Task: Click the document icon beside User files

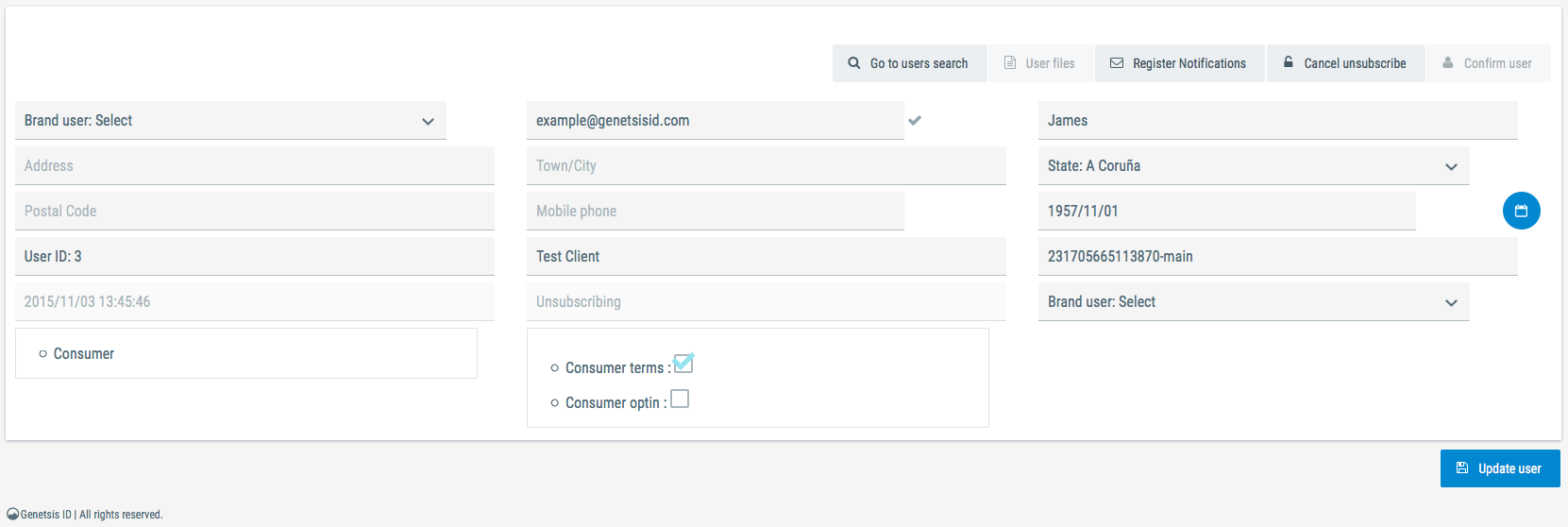Action: pyautogui.click(x=1010, y=63)
